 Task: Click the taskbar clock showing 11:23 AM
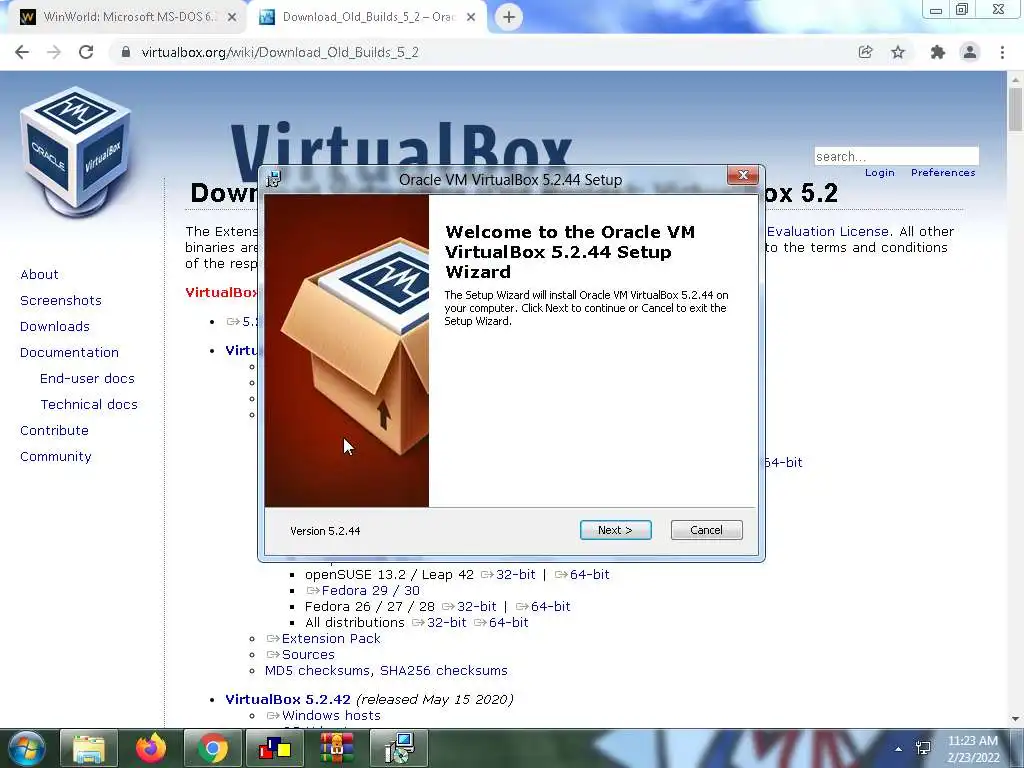[x=973, y=749]
